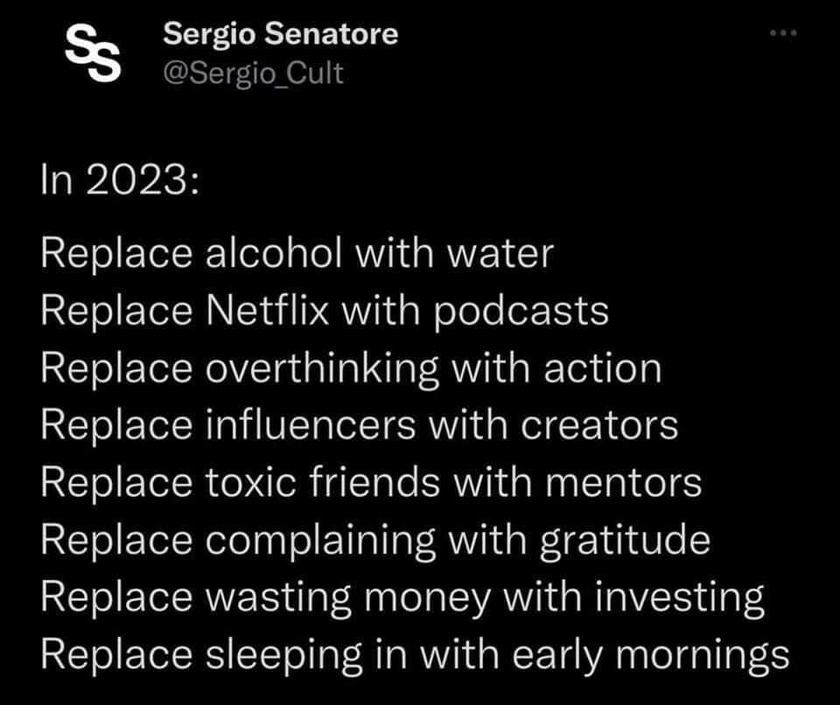Image resolution: width=840 pixels, height=705 pixels.
Task: Click the line "Replace wasting money with investing"
Action: 403,598
